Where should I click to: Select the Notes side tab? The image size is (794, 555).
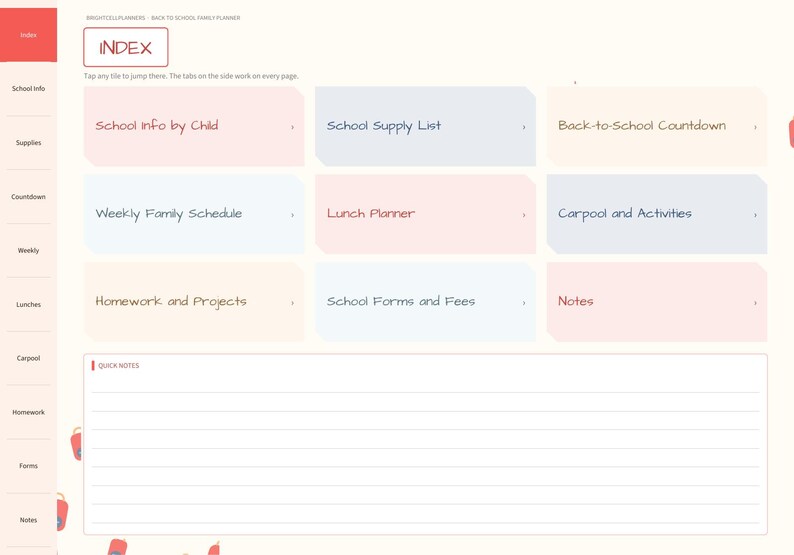pyautogui.click(x=28, y=520)
